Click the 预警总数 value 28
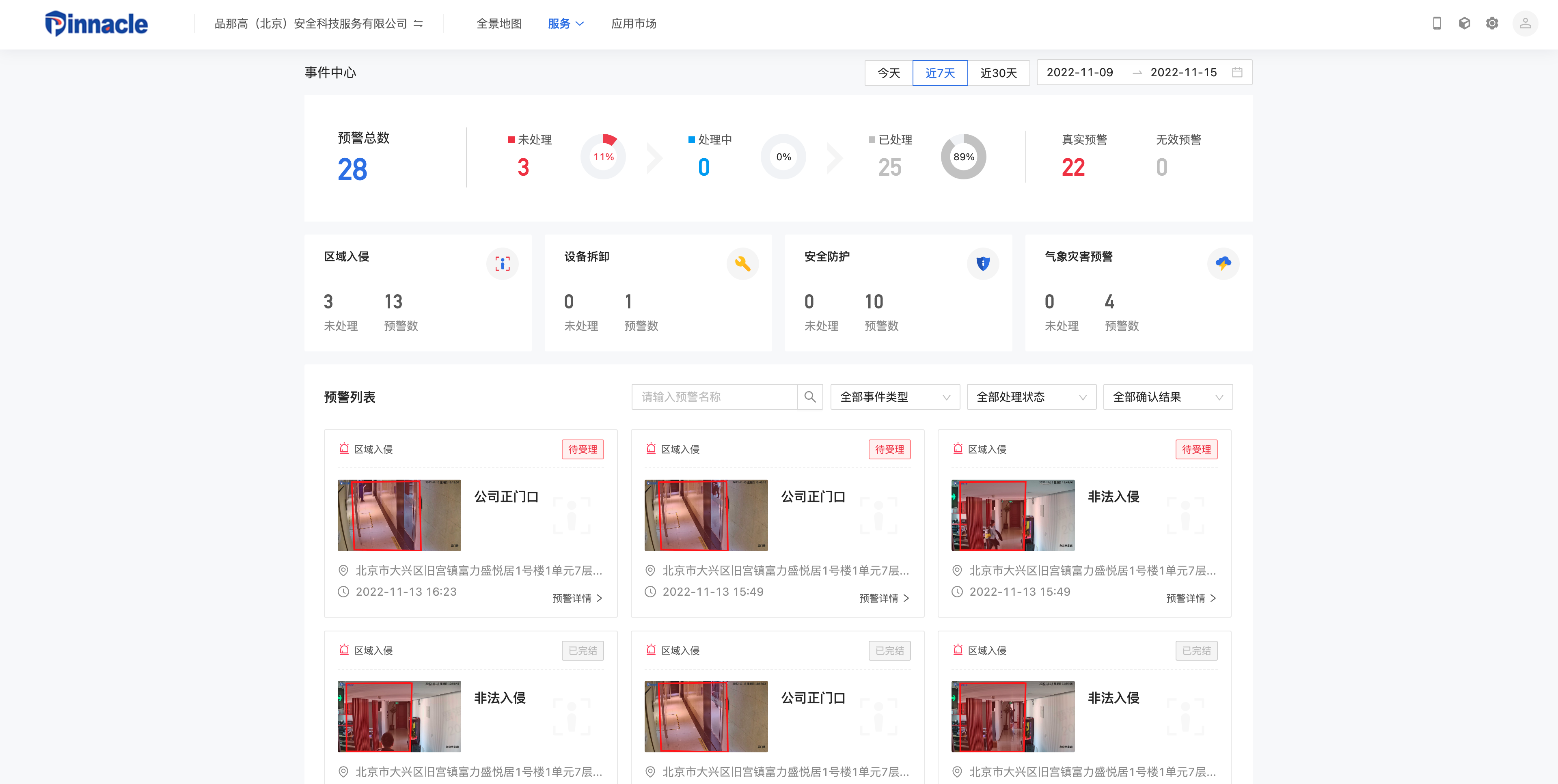The image size is (1558, 784). click(x=352, y=169)
